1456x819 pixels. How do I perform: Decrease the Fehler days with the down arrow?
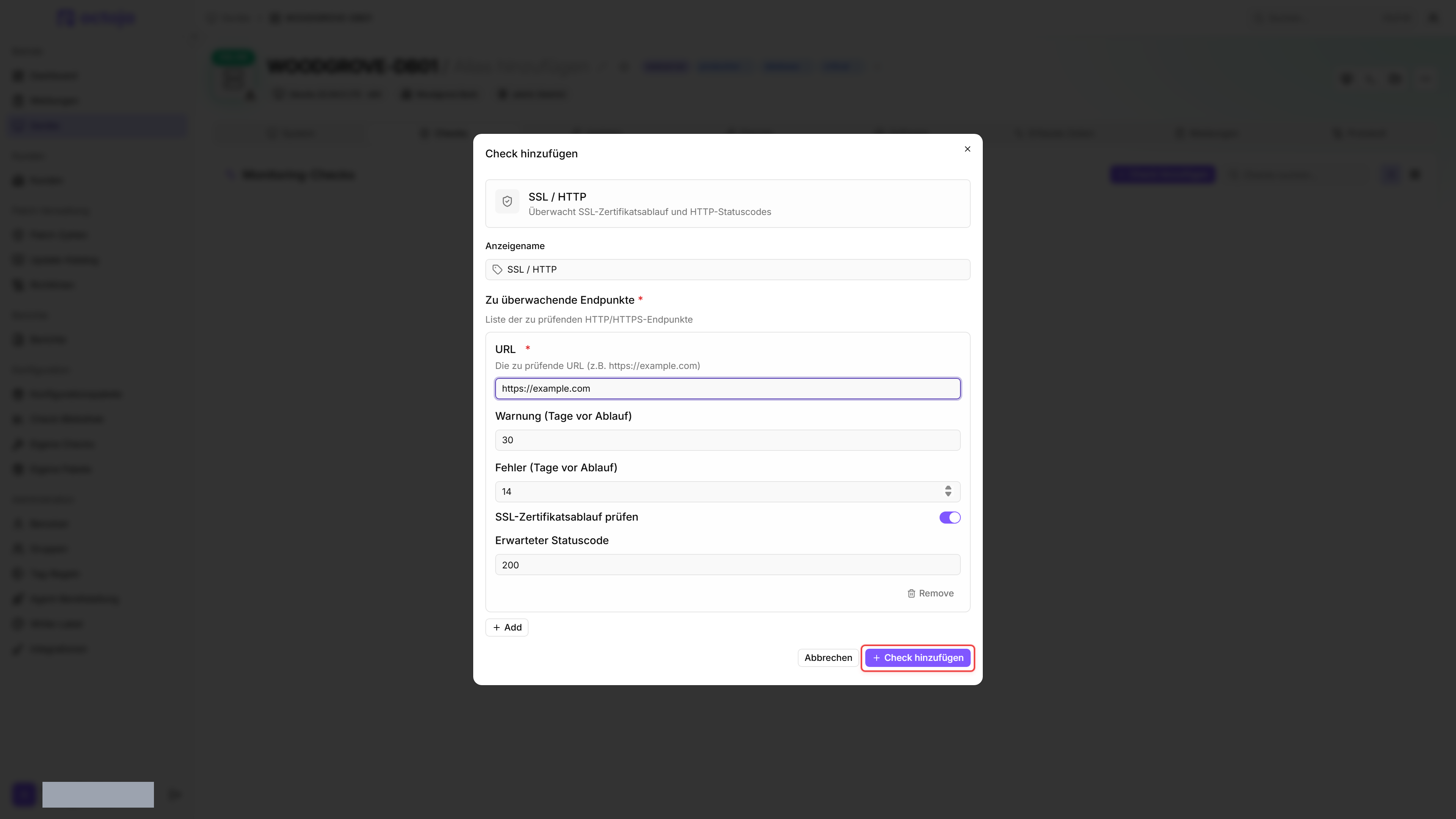click(x=948, y=494)
